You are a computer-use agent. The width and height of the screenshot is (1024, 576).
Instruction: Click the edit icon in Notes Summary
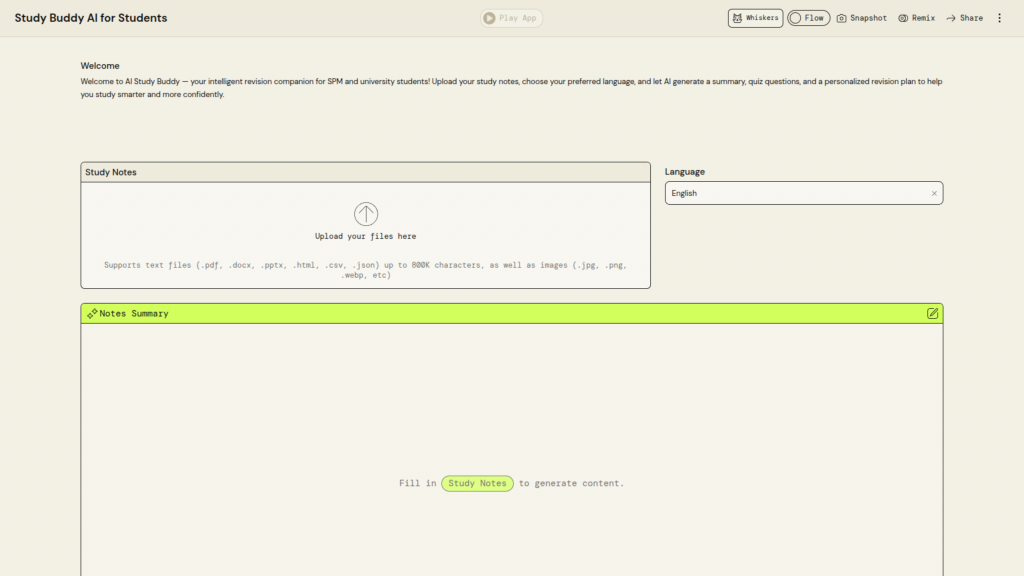click(932, 313)
